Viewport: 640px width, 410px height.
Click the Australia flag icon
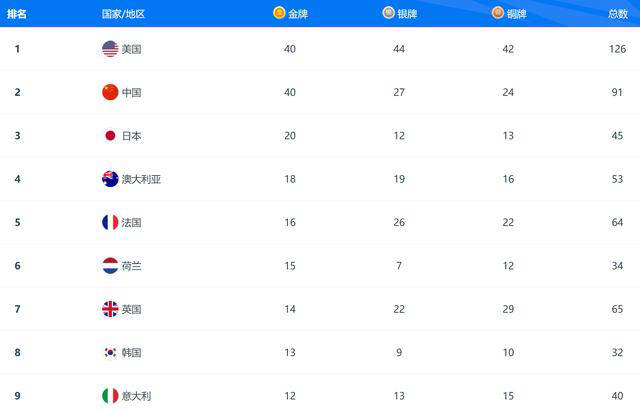click(x=110, y=179)
